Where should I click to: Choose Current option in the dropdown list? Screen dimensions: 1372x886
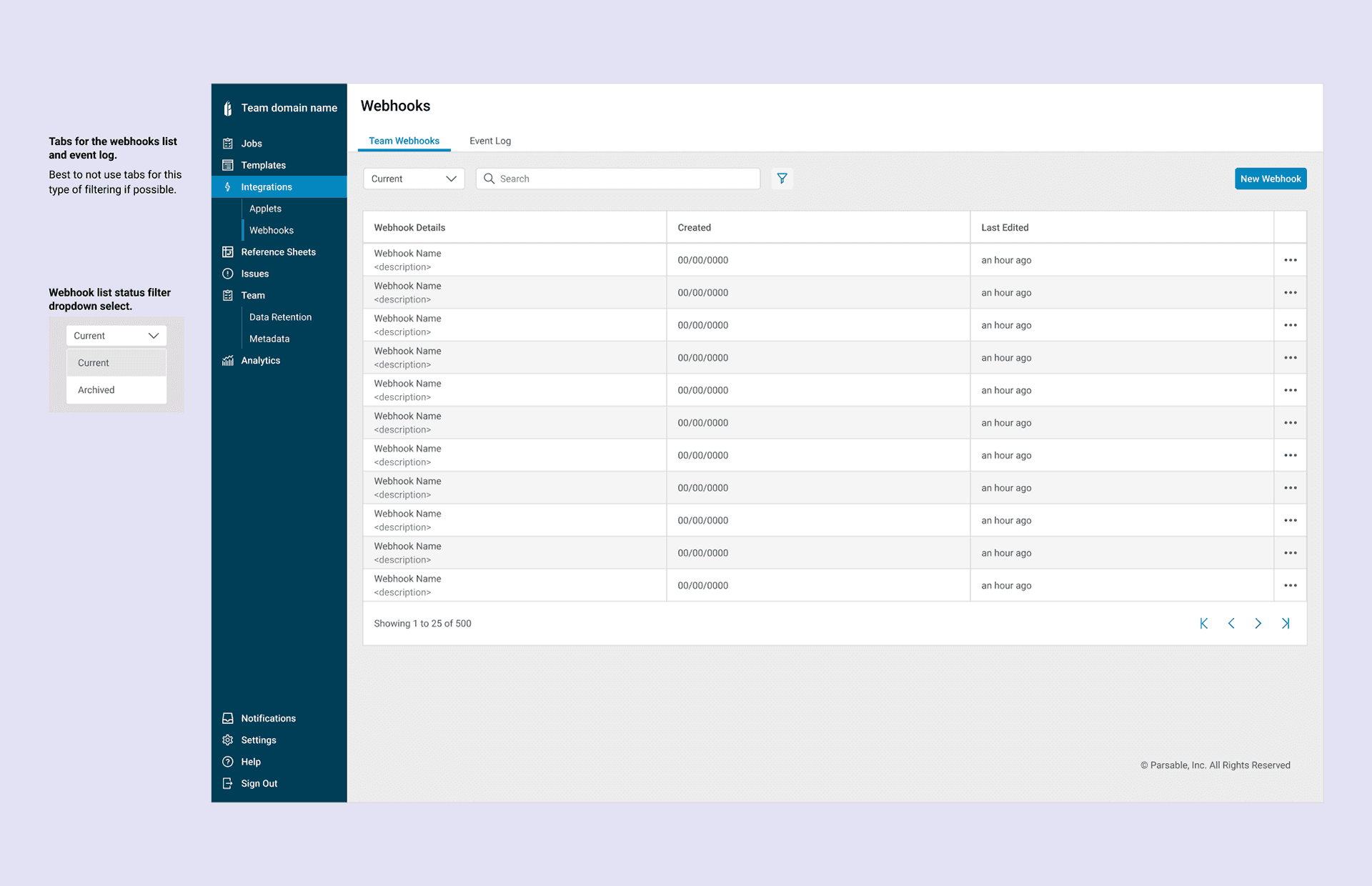pyautogui.click(x=116, y=363)
